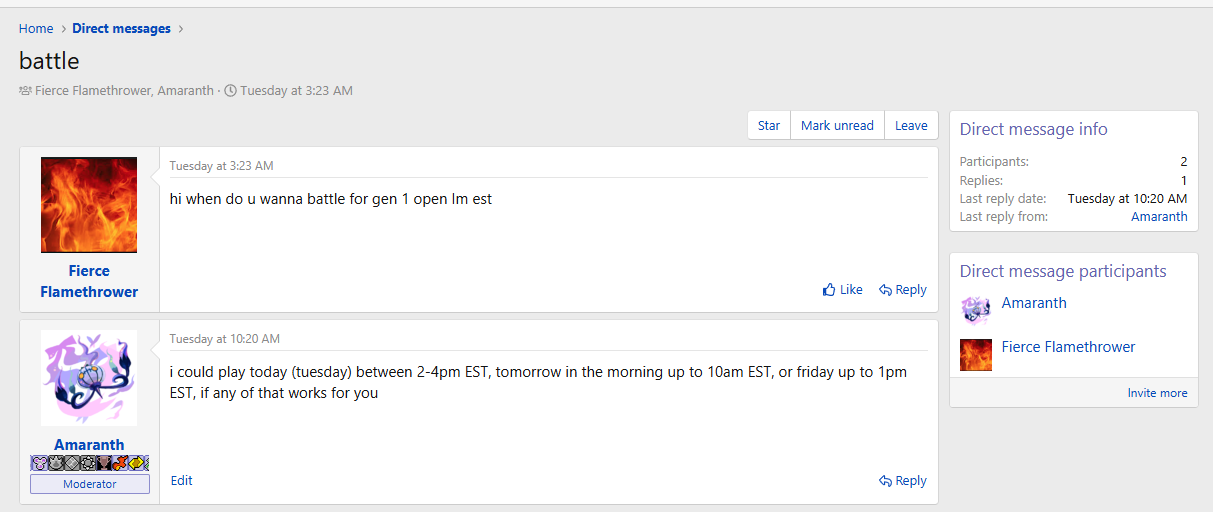This screenshot has width=1213, height=512.
Task: Leave the direct message conversation
Action: pos(911,125)
